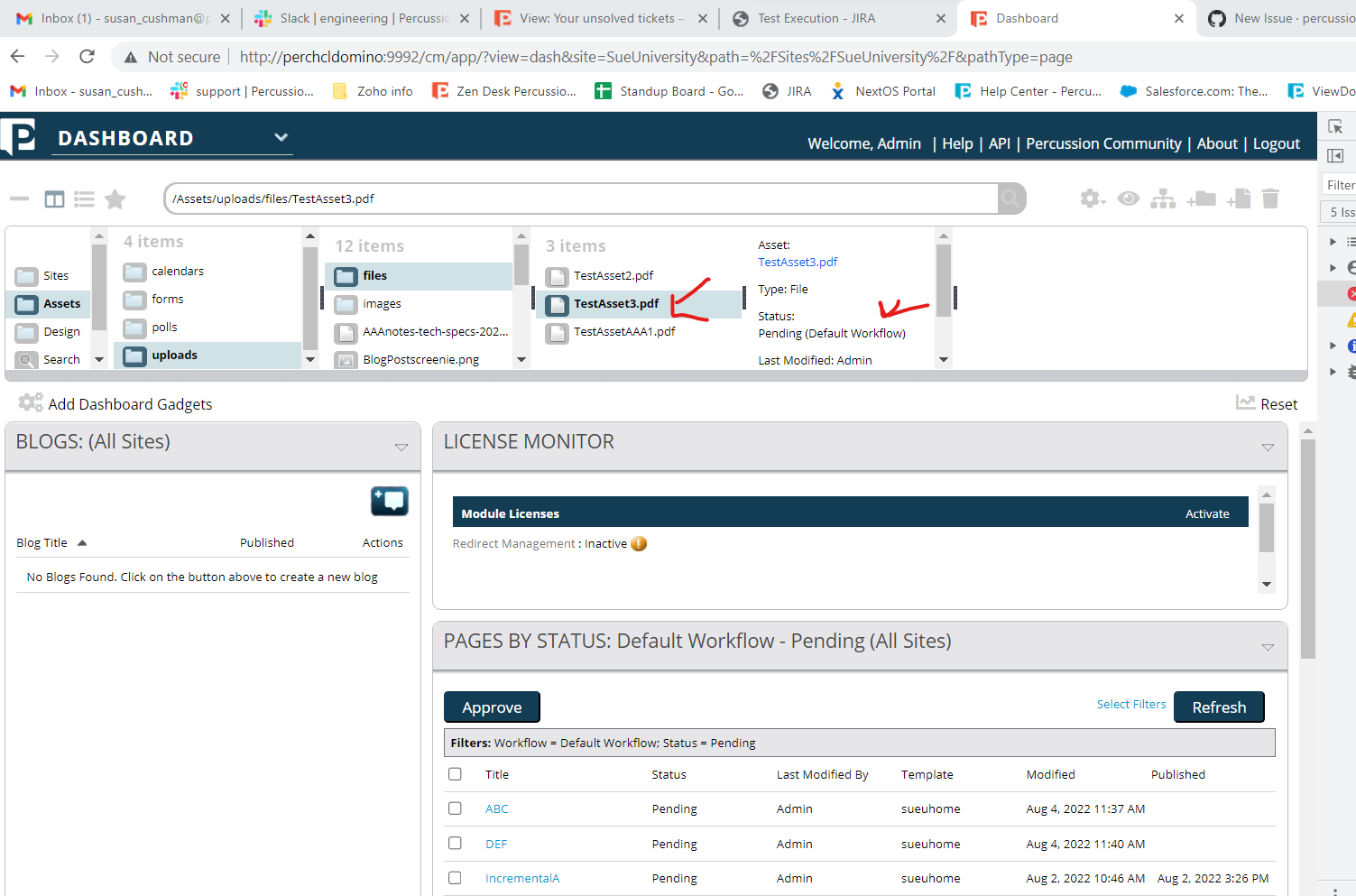Expand the Blogs gadget menu arrow
The image size is (1356, 896).
(x=401, y=448)
